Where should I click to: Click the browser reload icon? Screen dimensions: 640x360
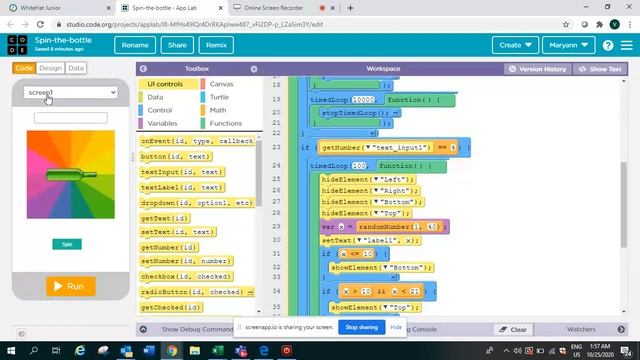pos(40,24)
